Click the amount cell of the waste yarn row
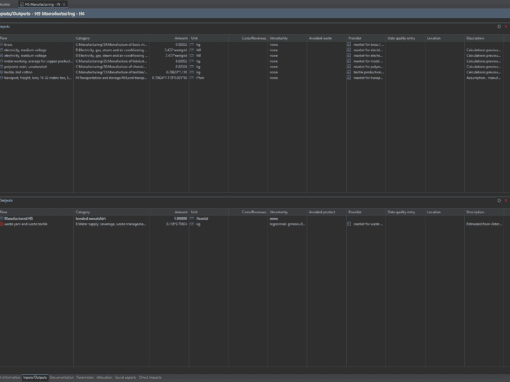 point(169,224)
